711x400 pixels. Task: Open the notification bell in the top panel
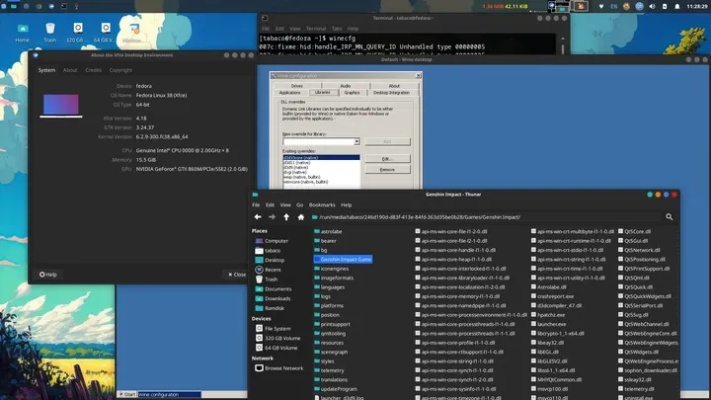tap(677, 6)
